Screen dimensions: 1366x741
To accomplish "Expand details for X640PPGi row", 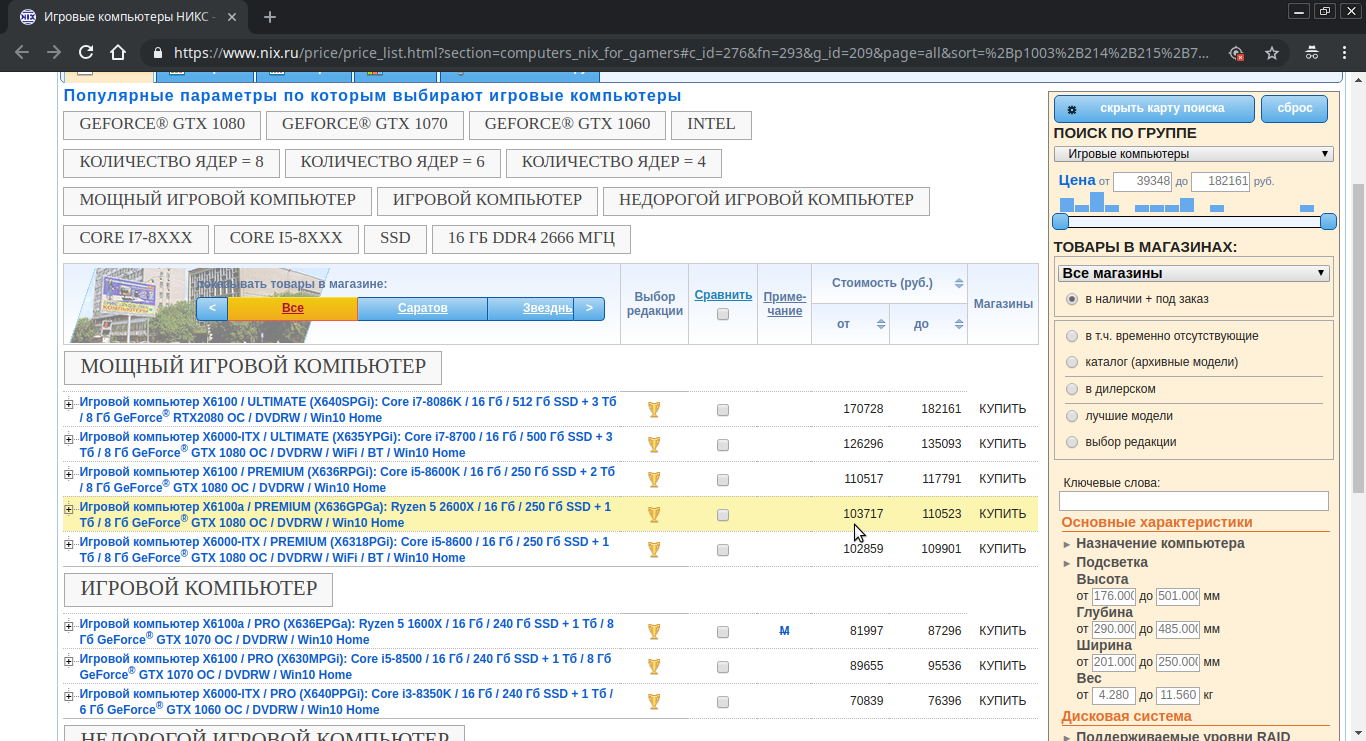I will pos(69,696).
